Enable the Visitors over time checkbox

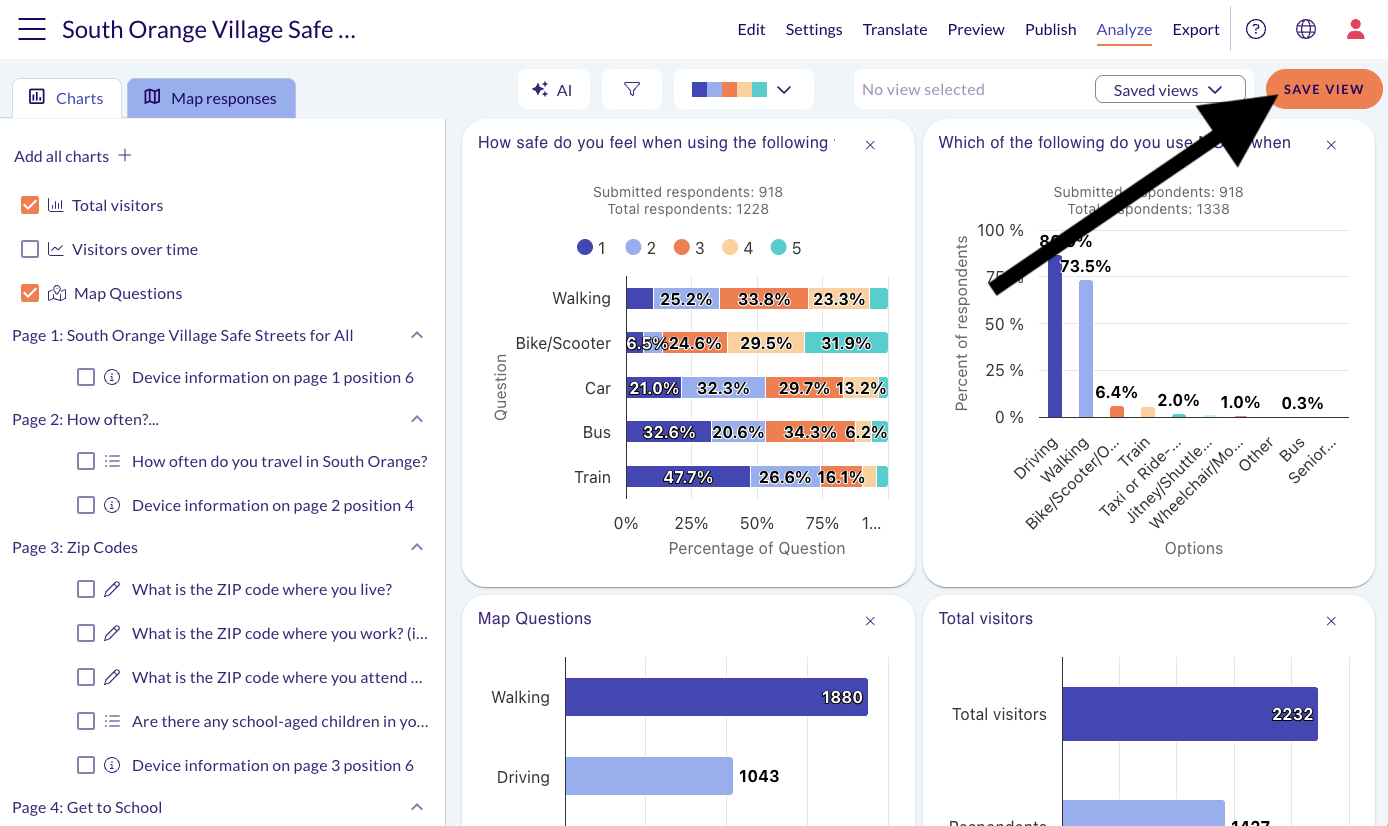[30, 249]
